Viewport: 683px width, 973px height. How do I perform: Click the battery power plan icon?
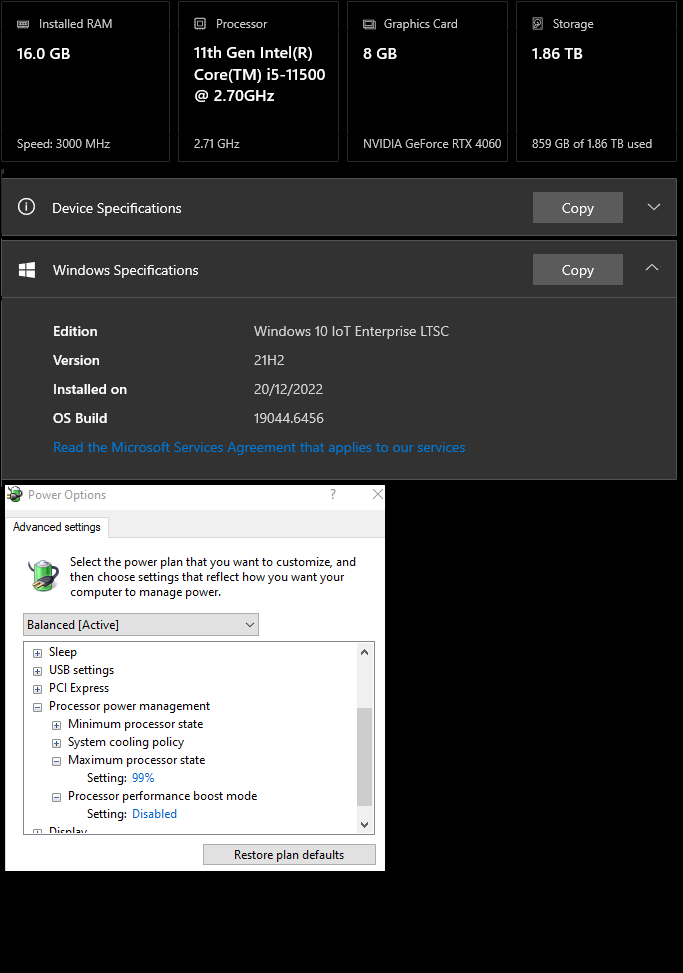coord(43,575)
